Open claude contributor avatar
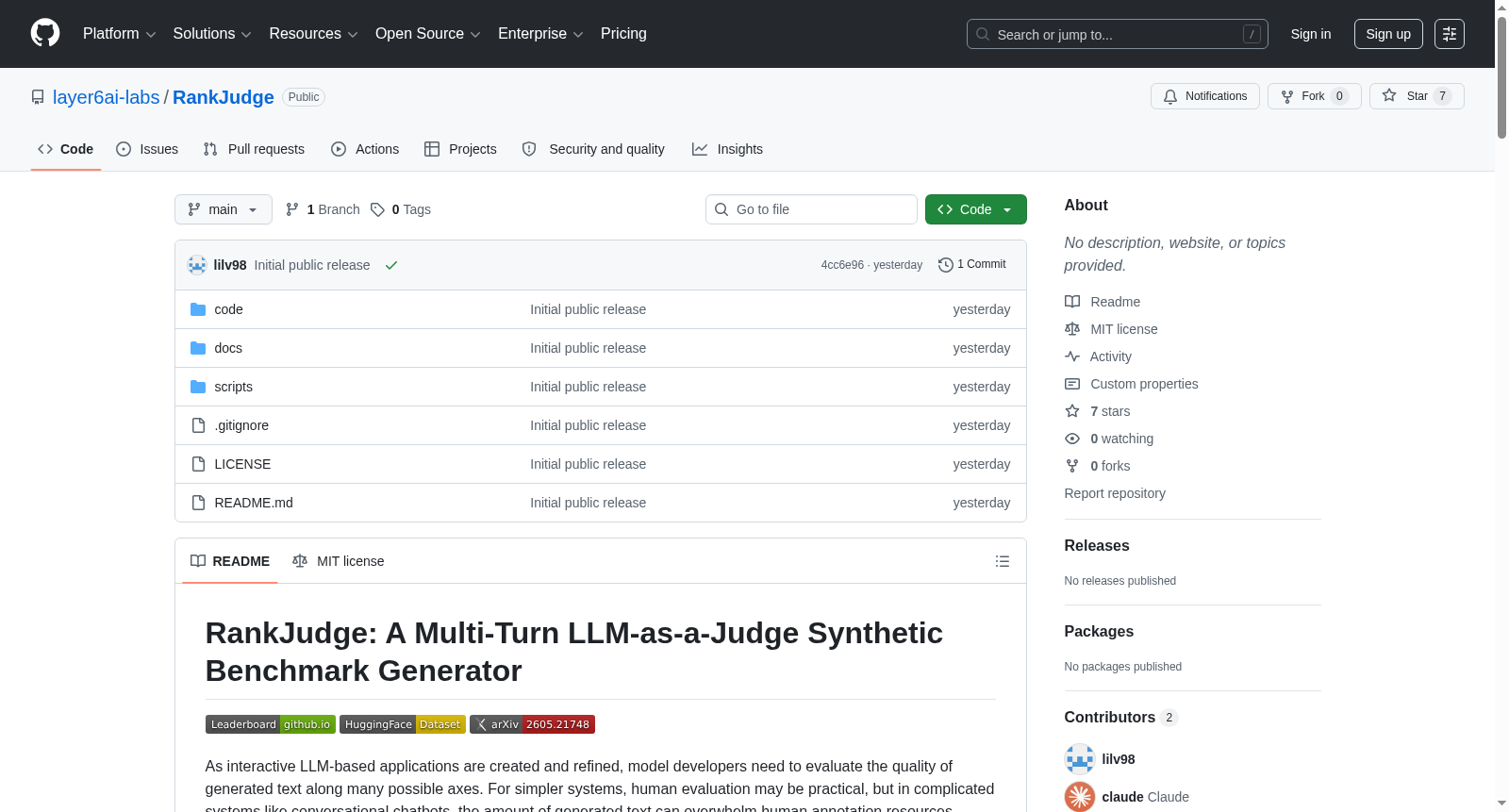1509x812 pixels. pyautogui.click(x=1080, y=797)
